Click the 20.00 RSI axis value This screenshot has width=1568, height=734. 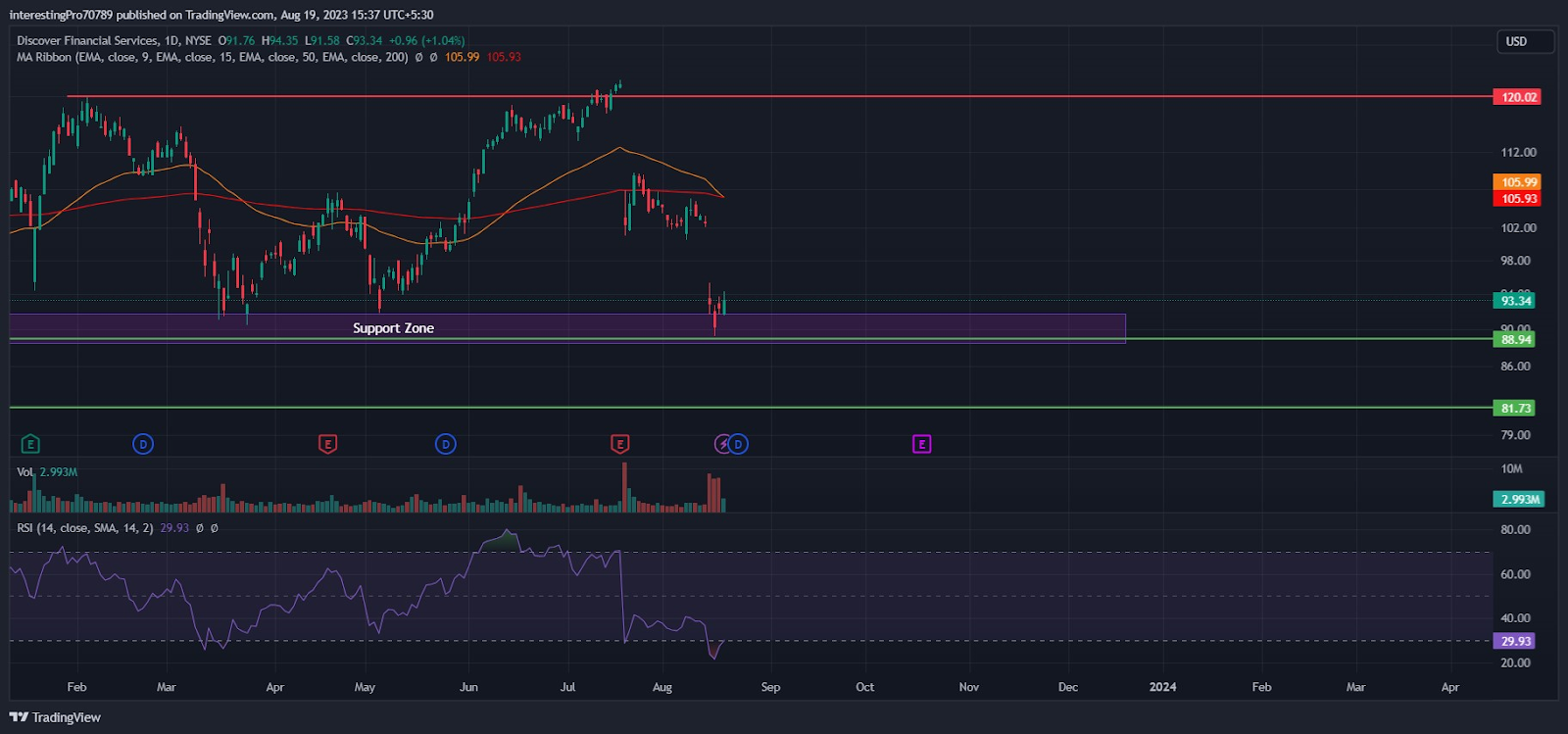(1515, 663)
